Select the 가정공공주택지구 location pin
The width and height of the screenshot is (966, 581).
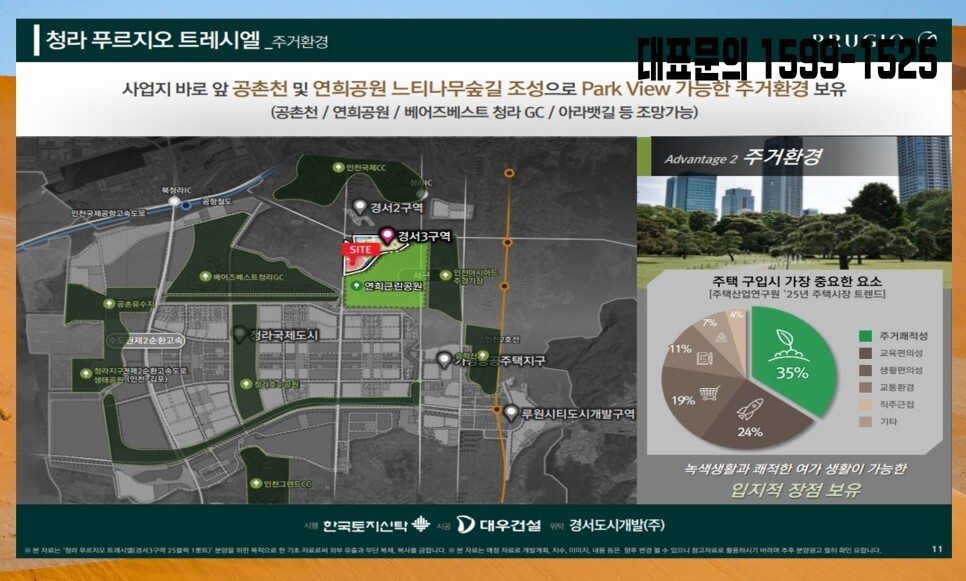pyautogui.click(x=444, y=360)
